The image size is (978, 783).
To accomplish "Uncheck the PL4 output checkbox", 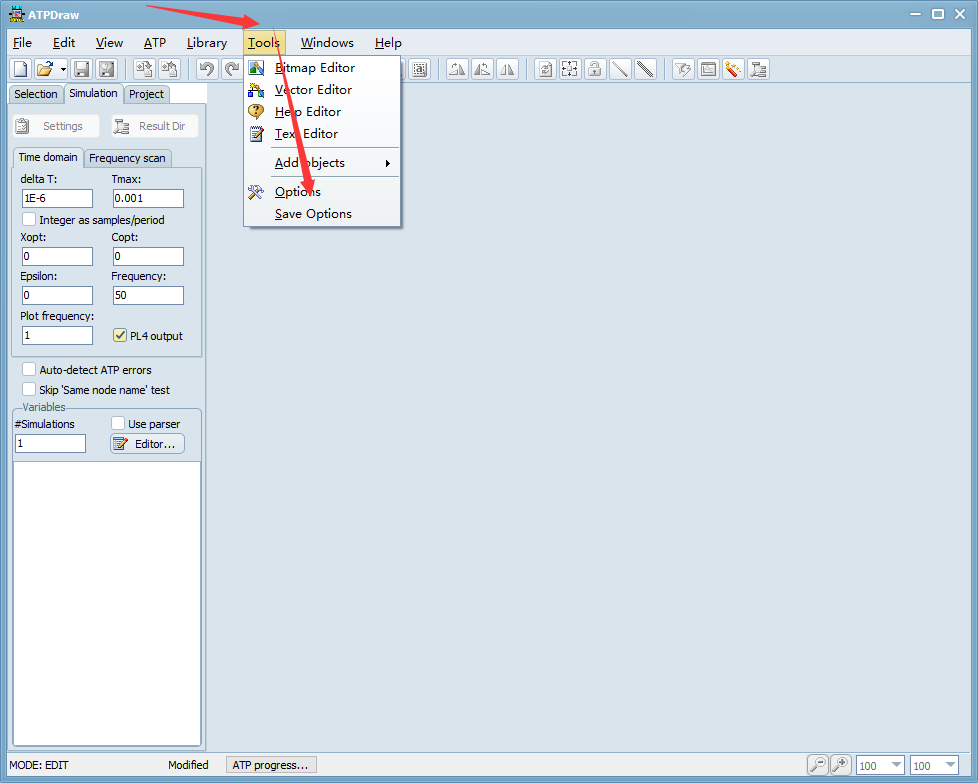I will tap(120, 336).
